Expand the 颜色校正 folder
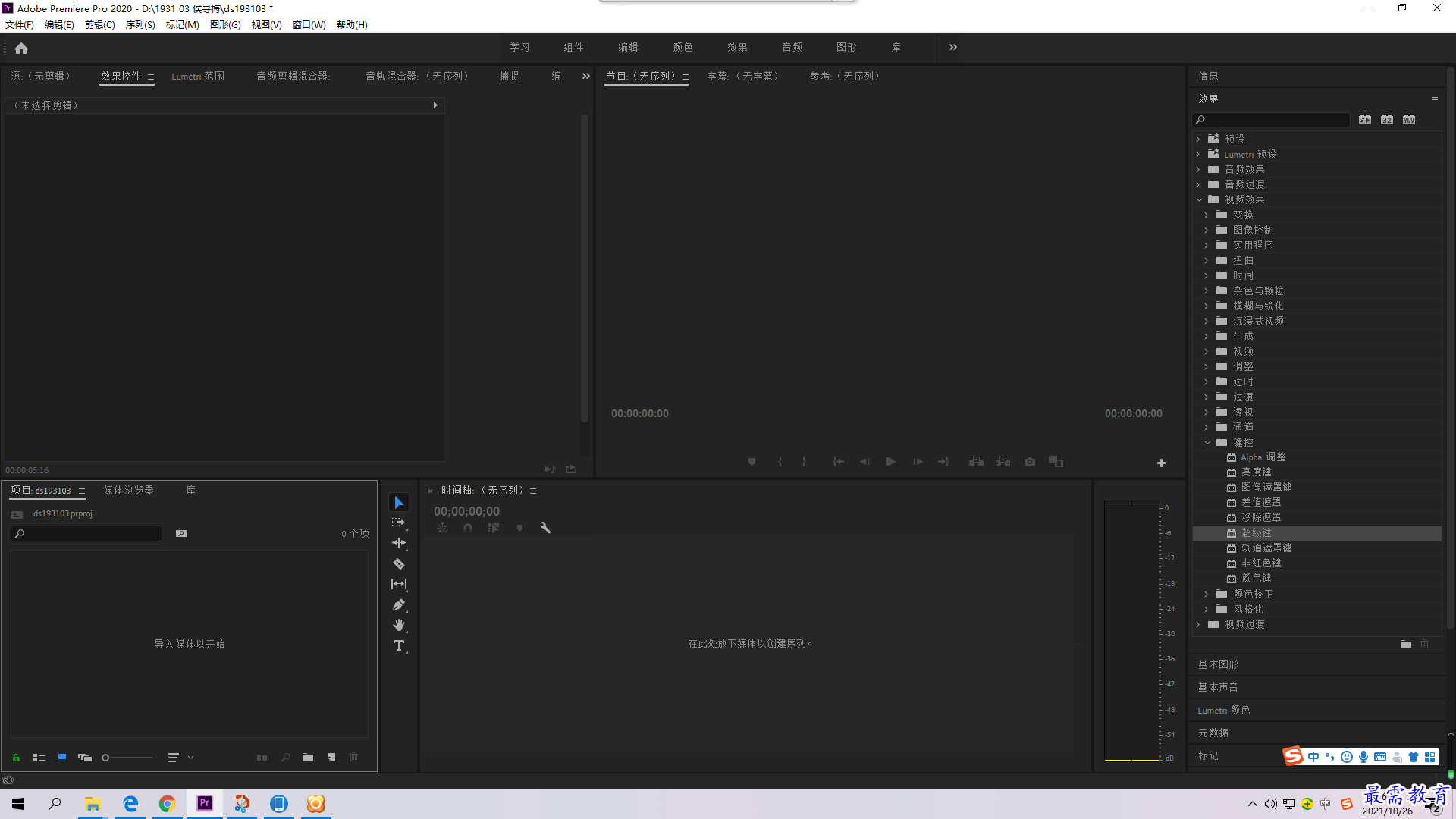The image size is (1456, 819). (1207, 594)
